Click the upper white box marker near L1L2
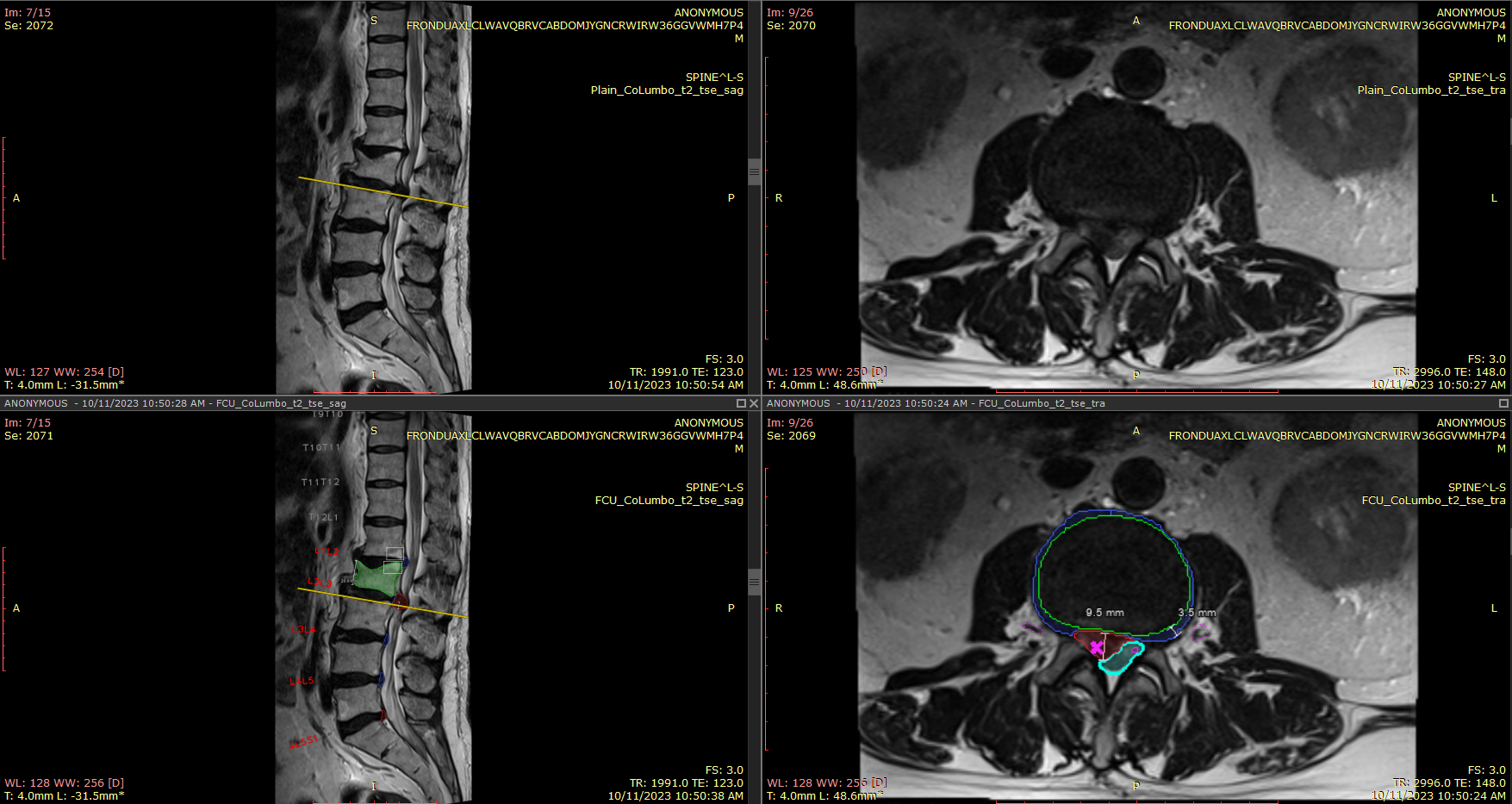The height and width of the screenshot is (804, 1512). point(395,553)
